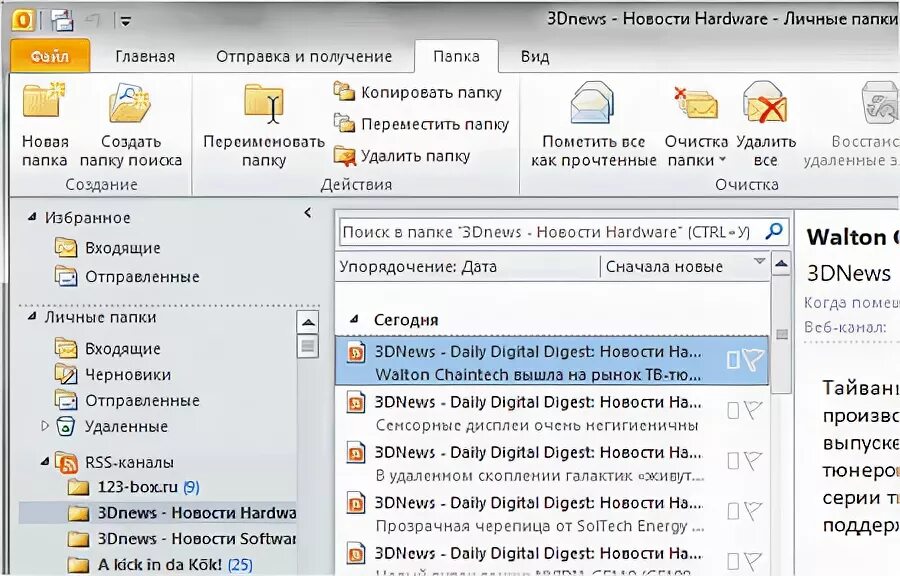
Task: Switch to the Отправка и получение tab
Action: point(304,56)
